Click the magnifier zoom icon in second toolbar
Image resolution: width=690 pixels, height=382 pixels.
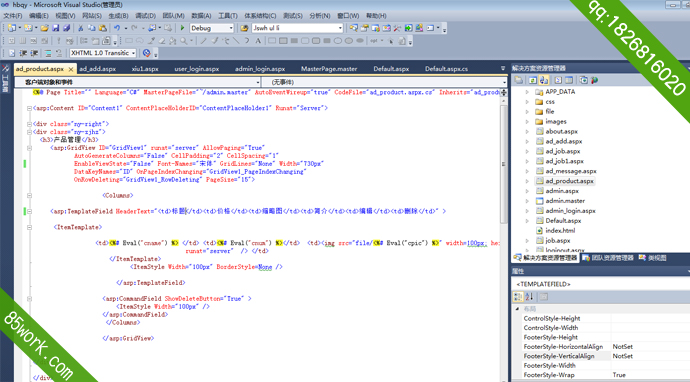[x=183, y=40]
